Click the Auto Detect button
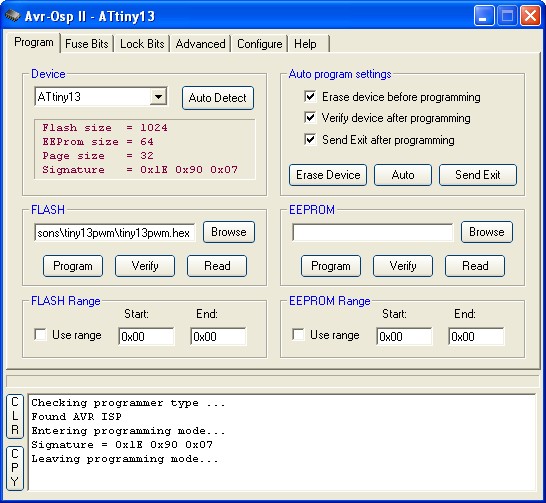Screen dimensions: 546x503 pos(218,98)
